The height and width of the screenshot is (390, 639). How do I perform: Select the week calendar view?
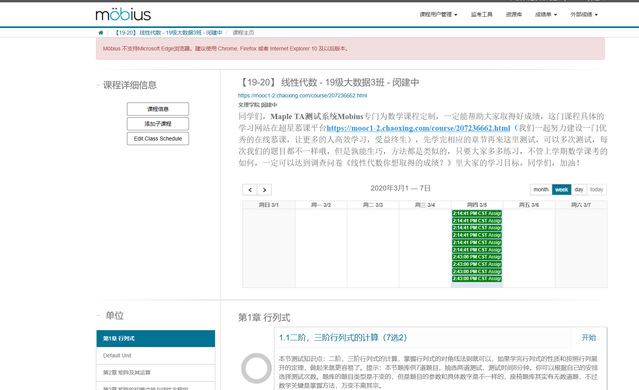point(562,189)
